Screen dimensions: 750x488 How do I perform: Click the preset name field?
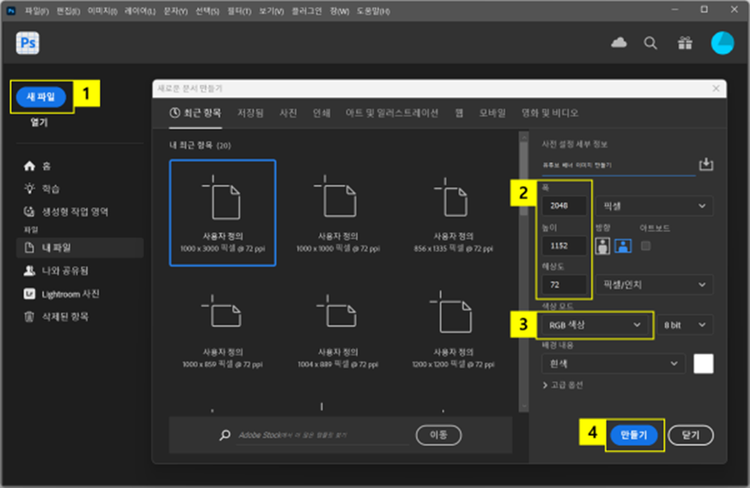[x=618, y=166]
